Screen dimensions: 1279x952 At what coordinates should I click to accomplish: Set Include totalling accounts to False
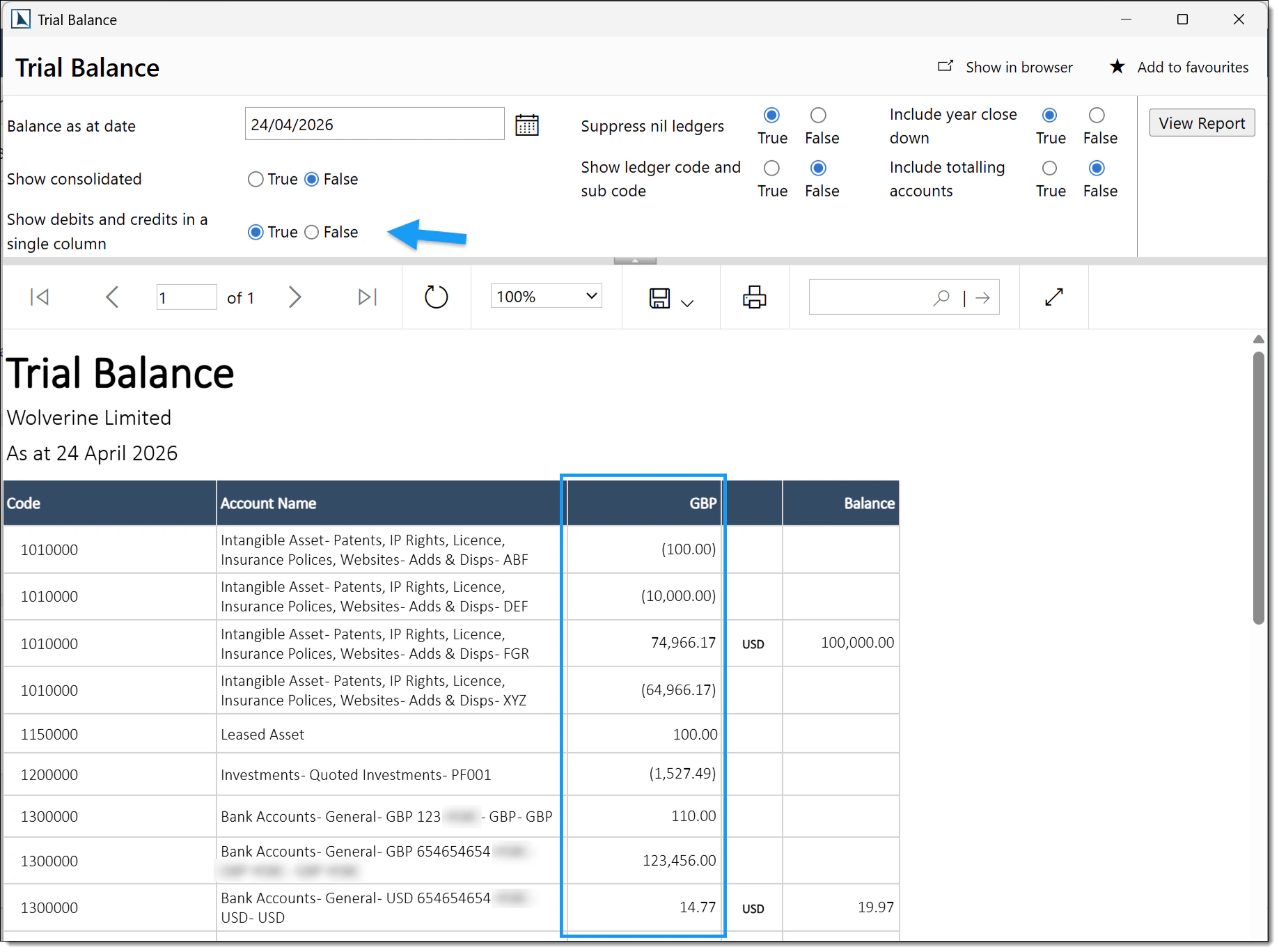tap(1097, 168)
